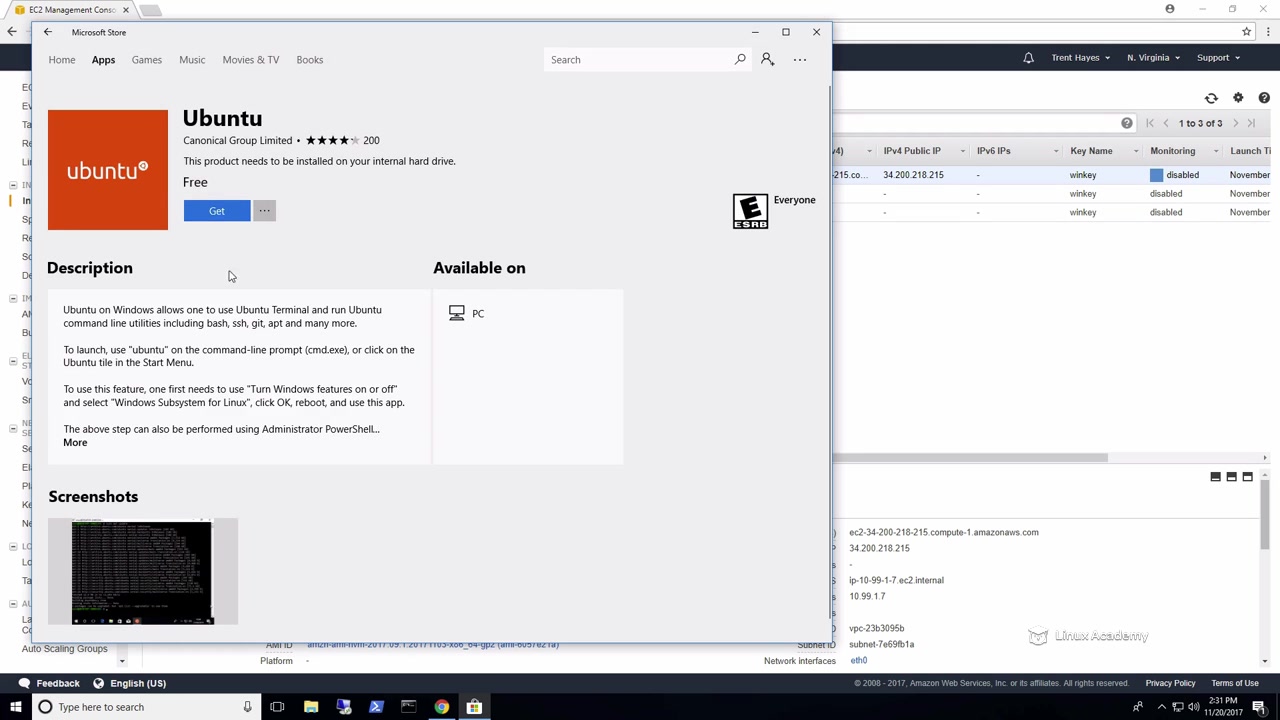
Task: Open File Explorer from the taskbar
Action: tap(311, 707)
